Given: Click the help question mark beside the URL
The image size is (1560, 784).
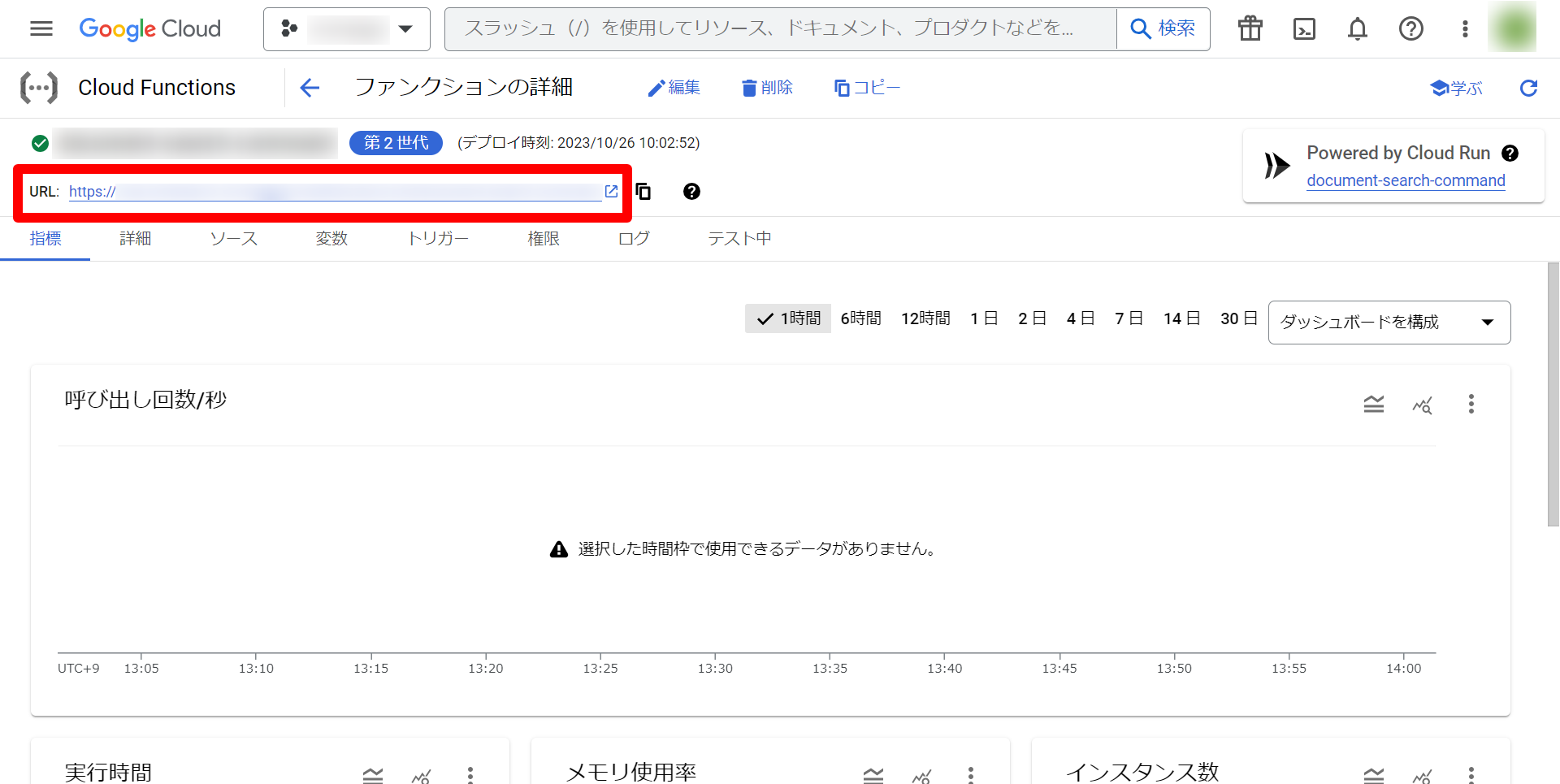Looking at the screenshot, I should tap(691, 192).
